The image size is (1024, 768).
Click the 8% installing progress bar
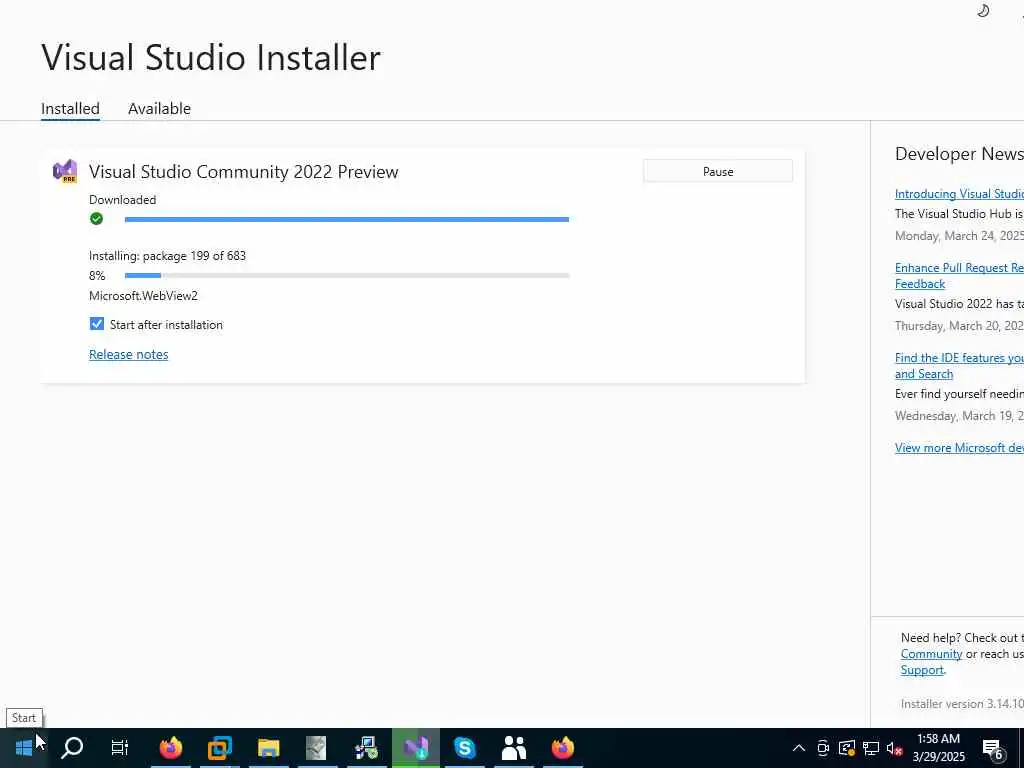tap(347, 276)
